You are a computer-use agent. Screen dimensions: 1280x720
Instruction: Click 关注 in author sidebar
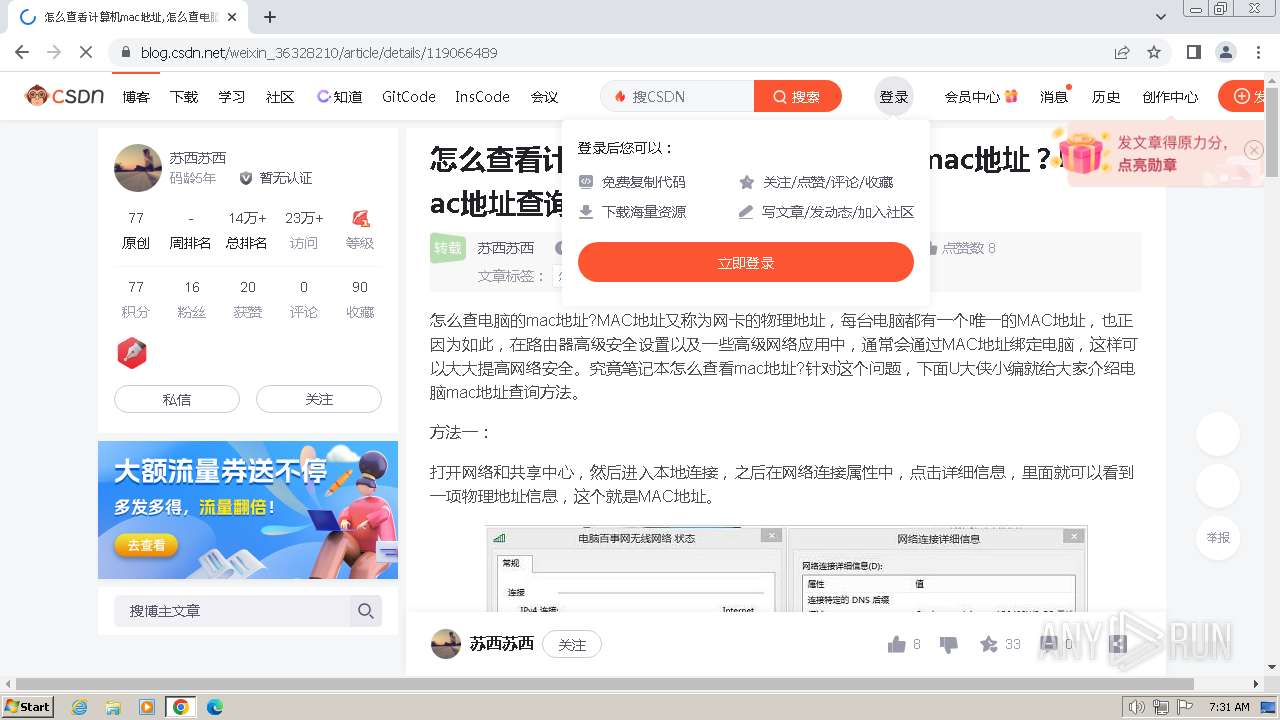pos(319,399)
